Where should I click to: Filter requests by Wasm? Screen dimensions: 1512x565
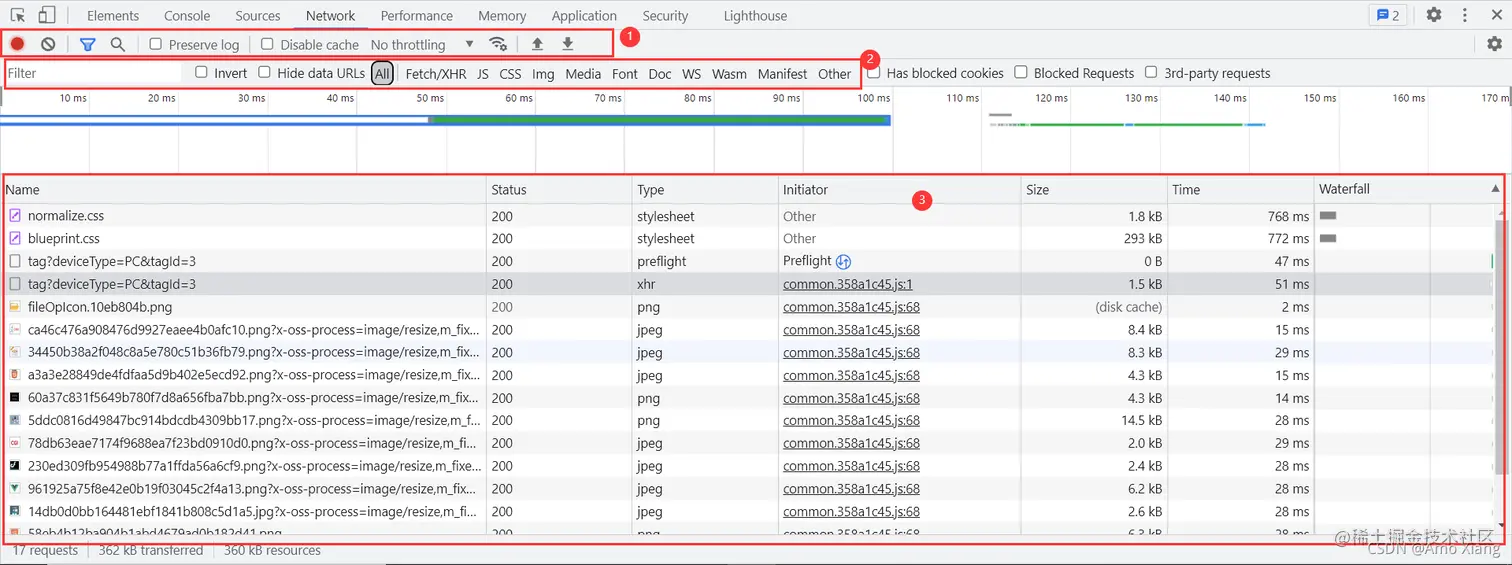(729, 73)
